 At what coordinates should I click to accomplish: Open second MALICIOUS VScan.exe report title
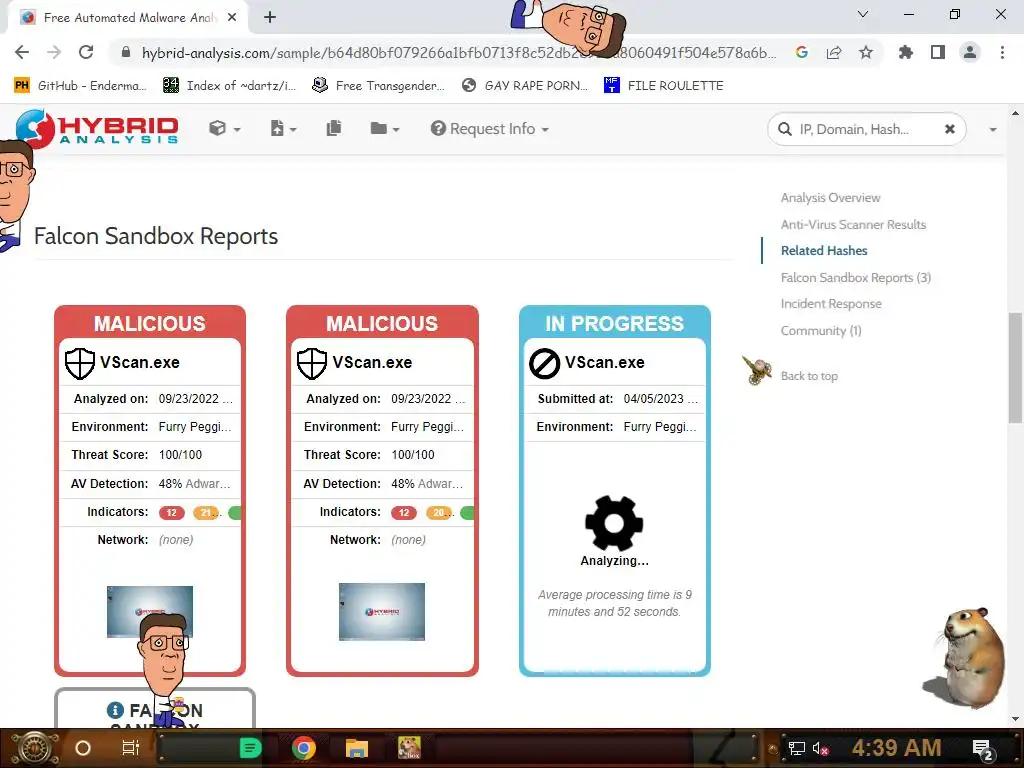pyautogui.click(x=372, y=362)
